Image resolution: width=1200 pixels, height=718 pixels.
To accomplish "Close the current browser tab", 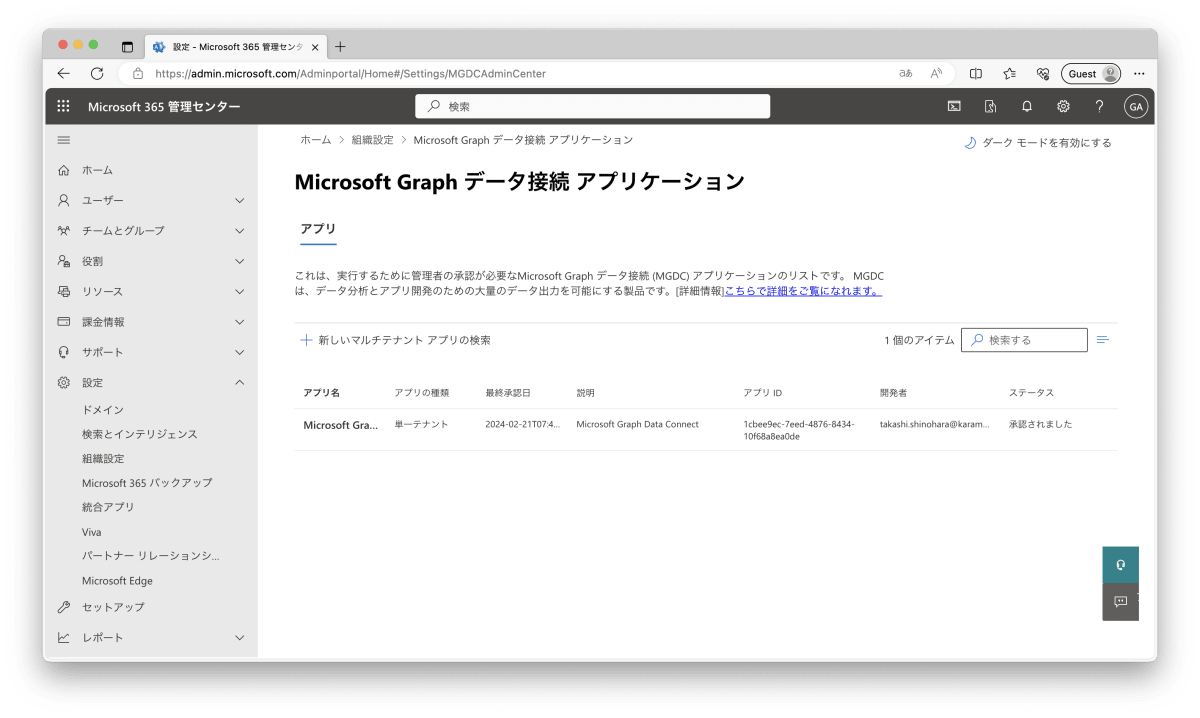I will (316, 47).
